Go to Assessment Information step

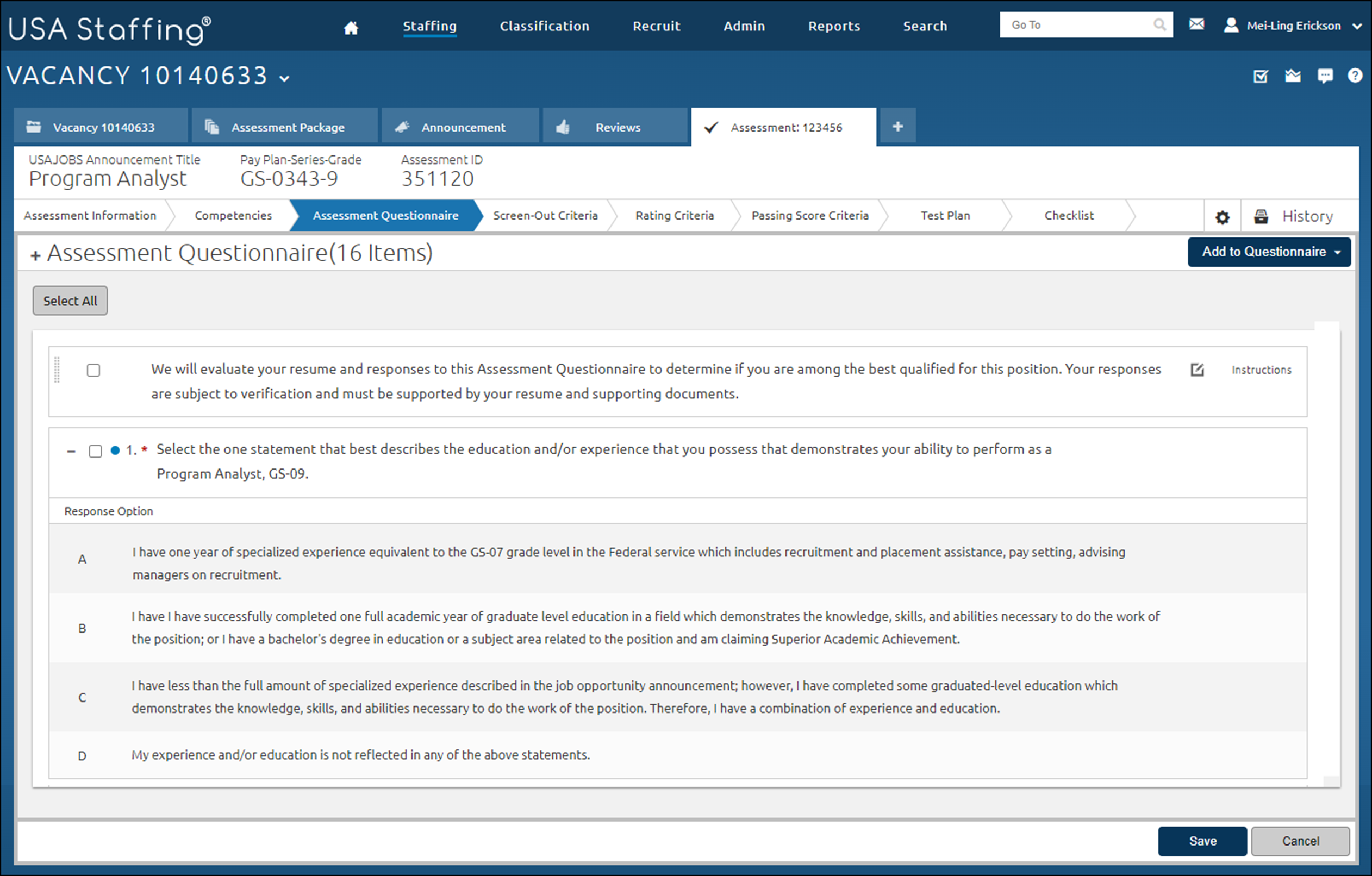click(x=90, y=215)
